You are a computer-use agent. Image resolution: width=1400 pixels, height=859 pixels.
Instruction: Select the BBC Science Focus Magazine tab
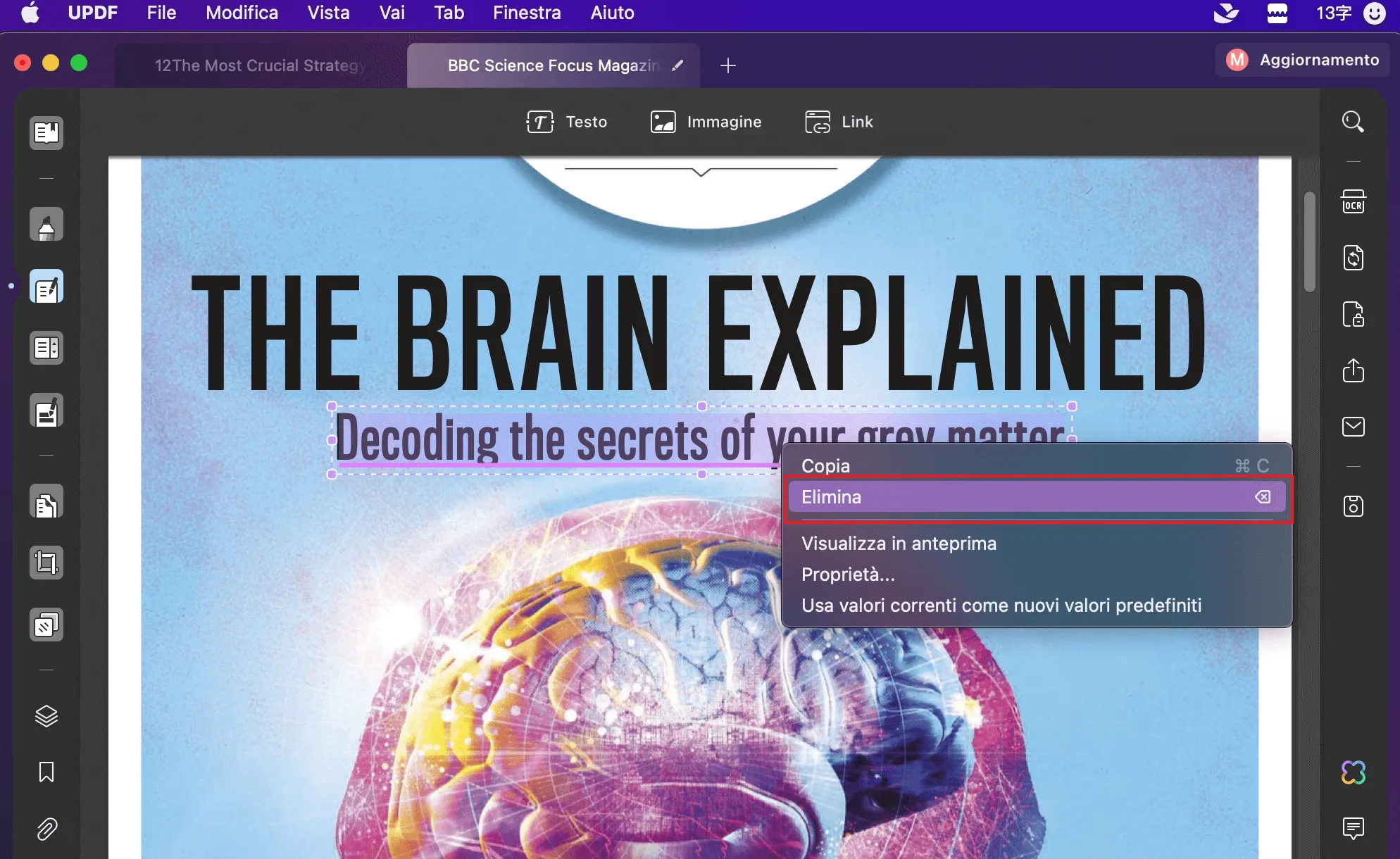point(552,65)
